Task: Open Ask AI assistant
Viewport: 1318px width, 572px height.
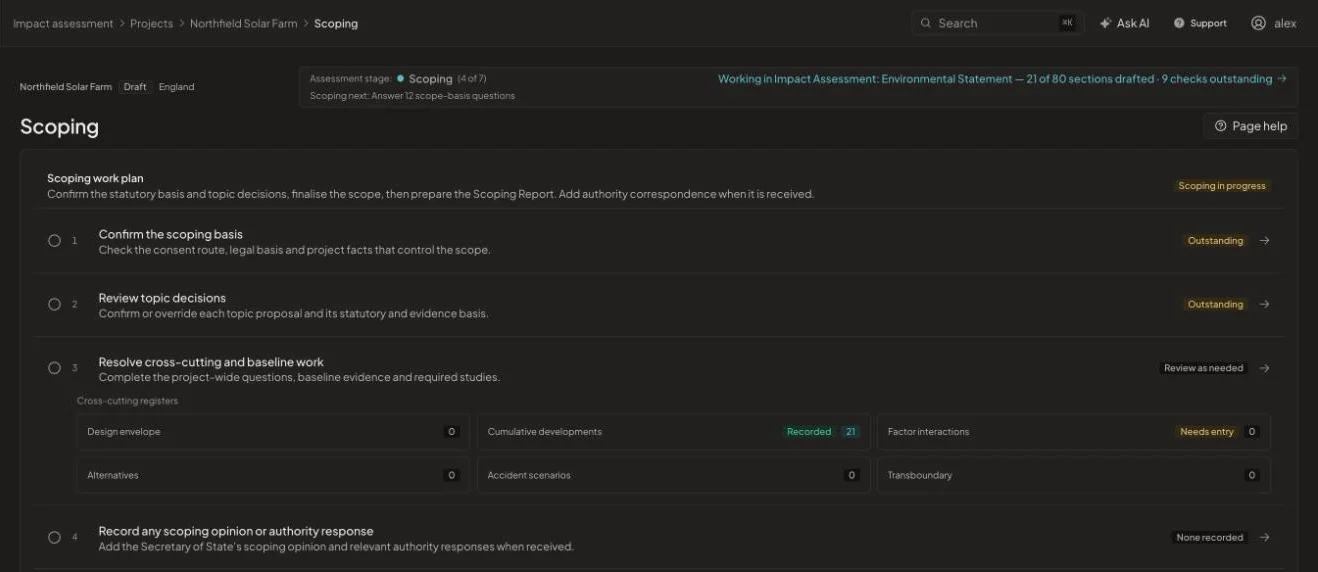Action: [1124, 23]
